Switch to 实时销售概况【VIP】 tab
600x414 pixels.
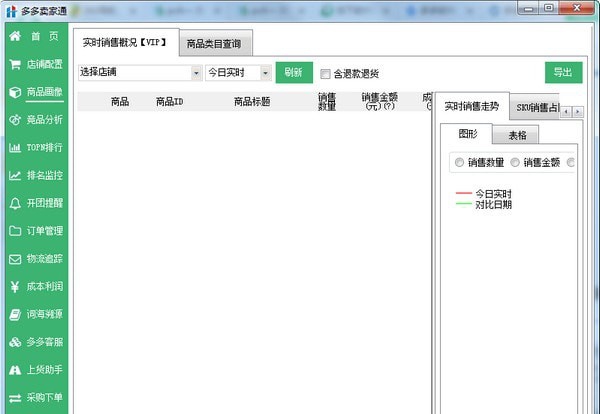pyautogui.click(x=126, y=42)
